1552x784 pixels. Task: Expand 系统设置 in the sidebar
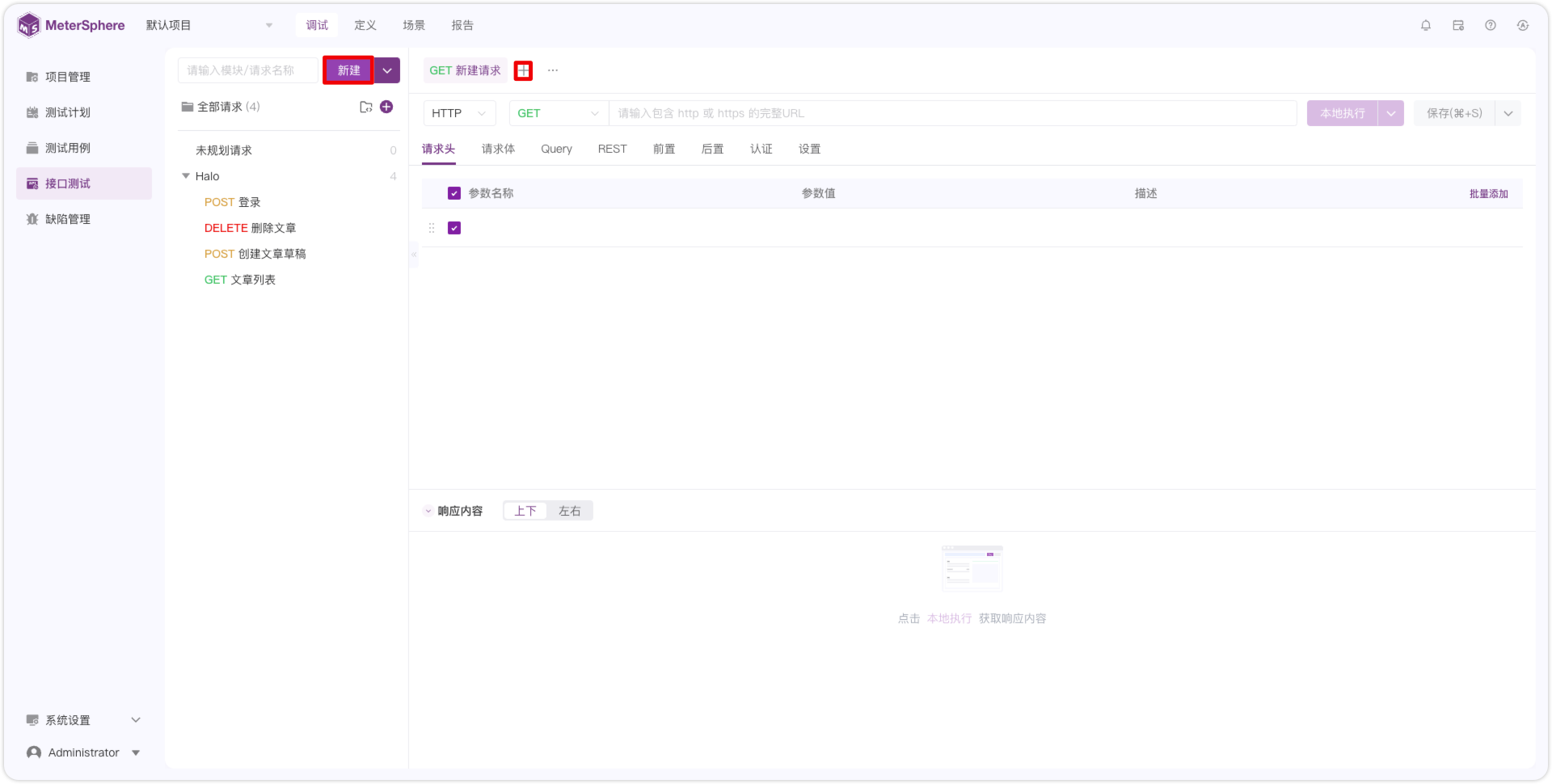coord(84,720)
